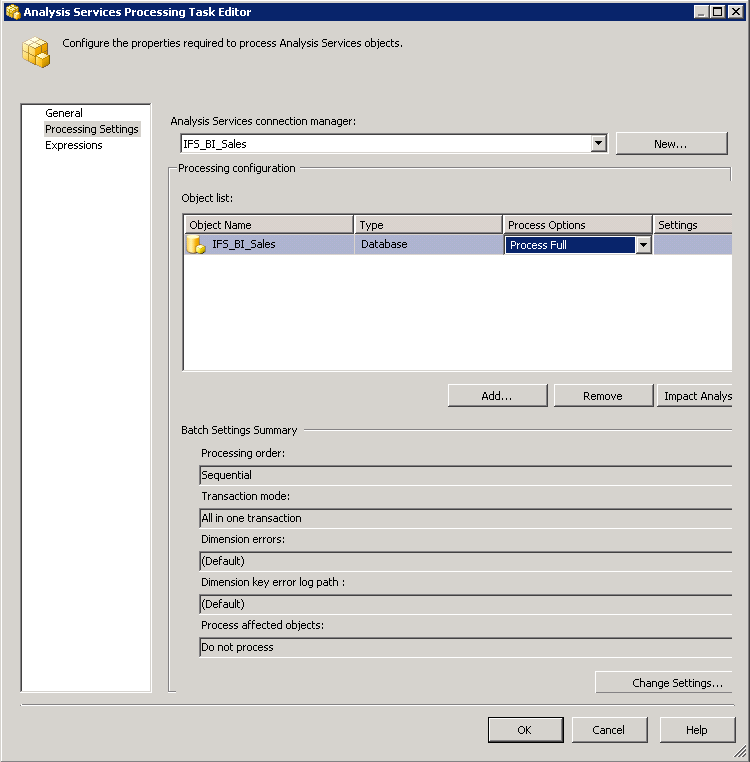This screenshot has height=762, width=750.
Task: Click the Object Name column header
Action: [268, 225]
